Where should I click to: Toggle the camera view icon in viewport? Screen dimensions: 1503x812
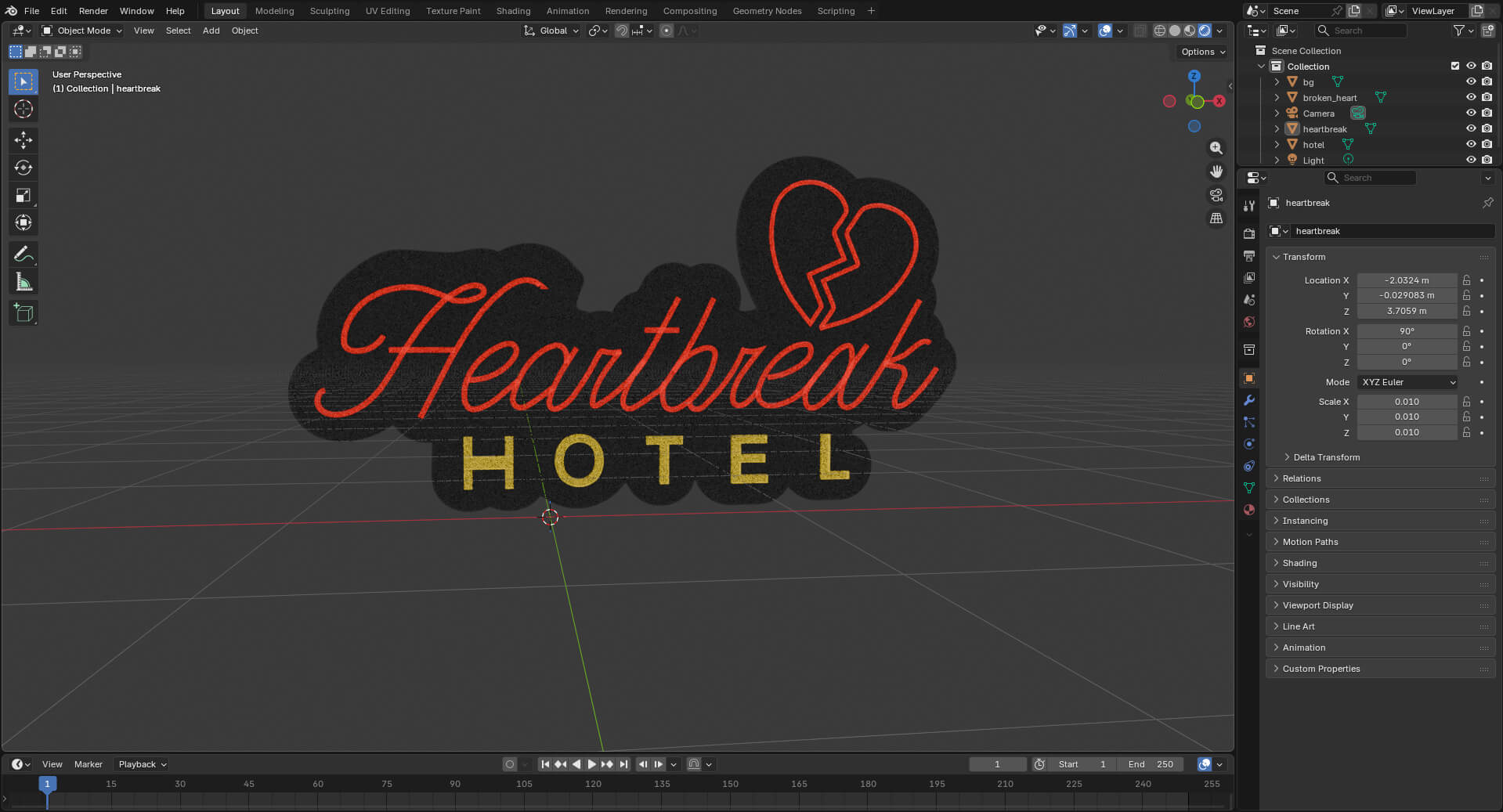1216,195
